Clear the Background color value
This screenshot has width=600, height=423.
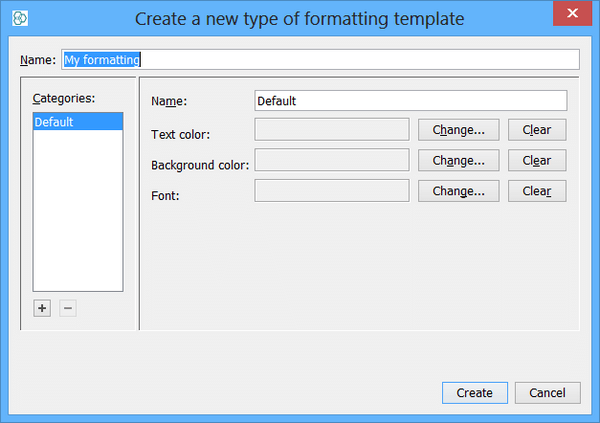pyautogui.click(x=537, y=161)
